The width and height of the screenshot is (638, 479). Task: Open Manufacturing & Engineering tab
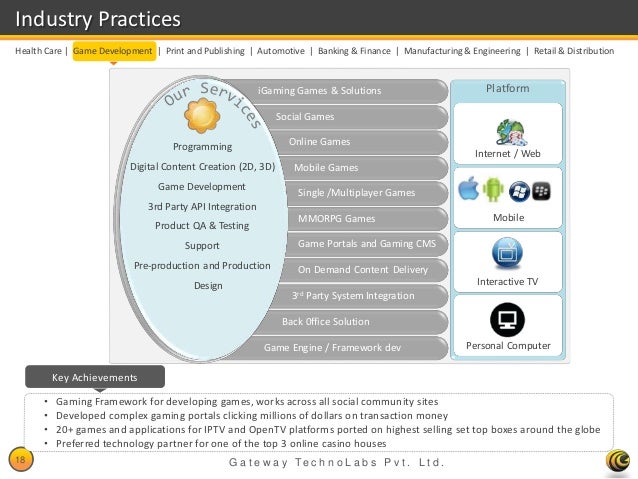point(462,51)
